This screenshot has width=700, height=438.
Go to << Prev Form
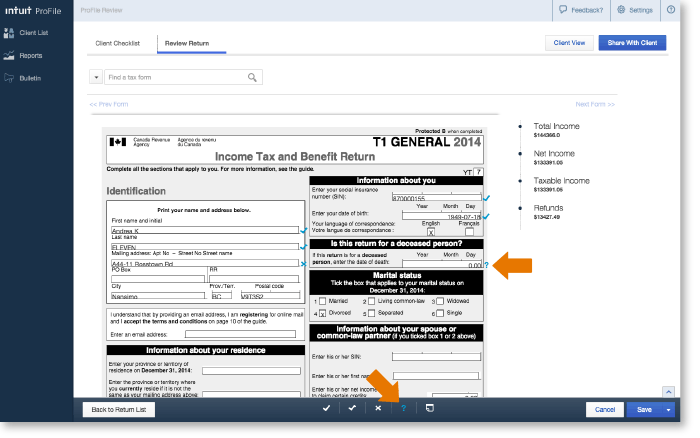[x=108, y=104]
